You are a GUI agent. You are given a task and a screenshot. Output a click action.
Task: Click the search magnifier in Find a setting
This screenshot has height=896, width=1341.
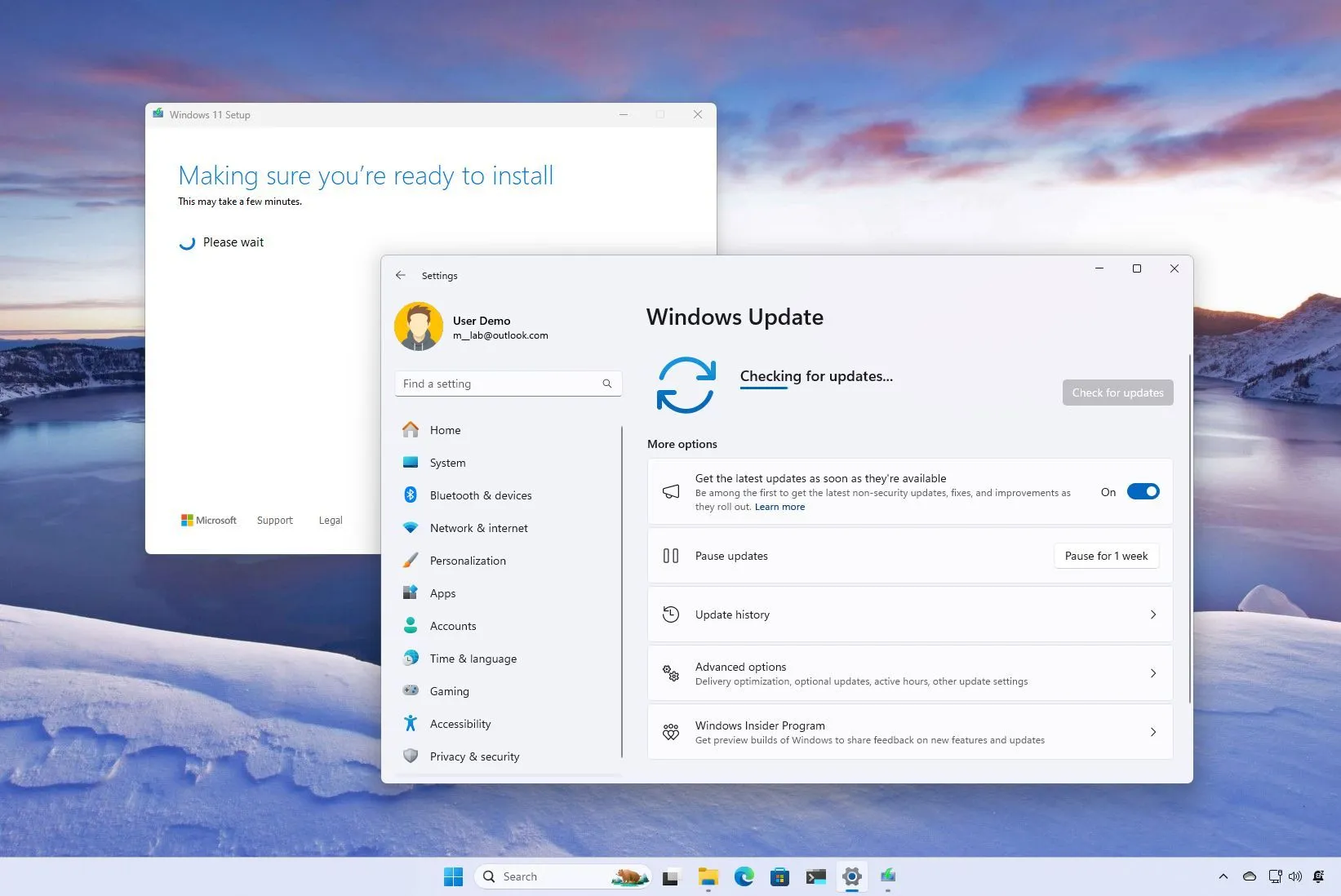click(607, 384)
